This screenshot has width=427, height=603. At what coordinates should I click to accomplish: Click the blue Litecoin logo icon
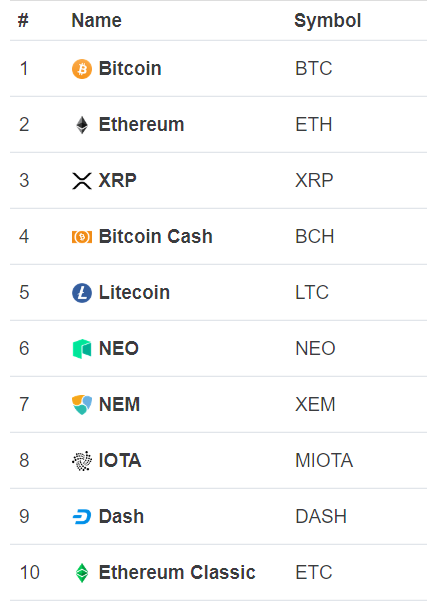[82, 293]
